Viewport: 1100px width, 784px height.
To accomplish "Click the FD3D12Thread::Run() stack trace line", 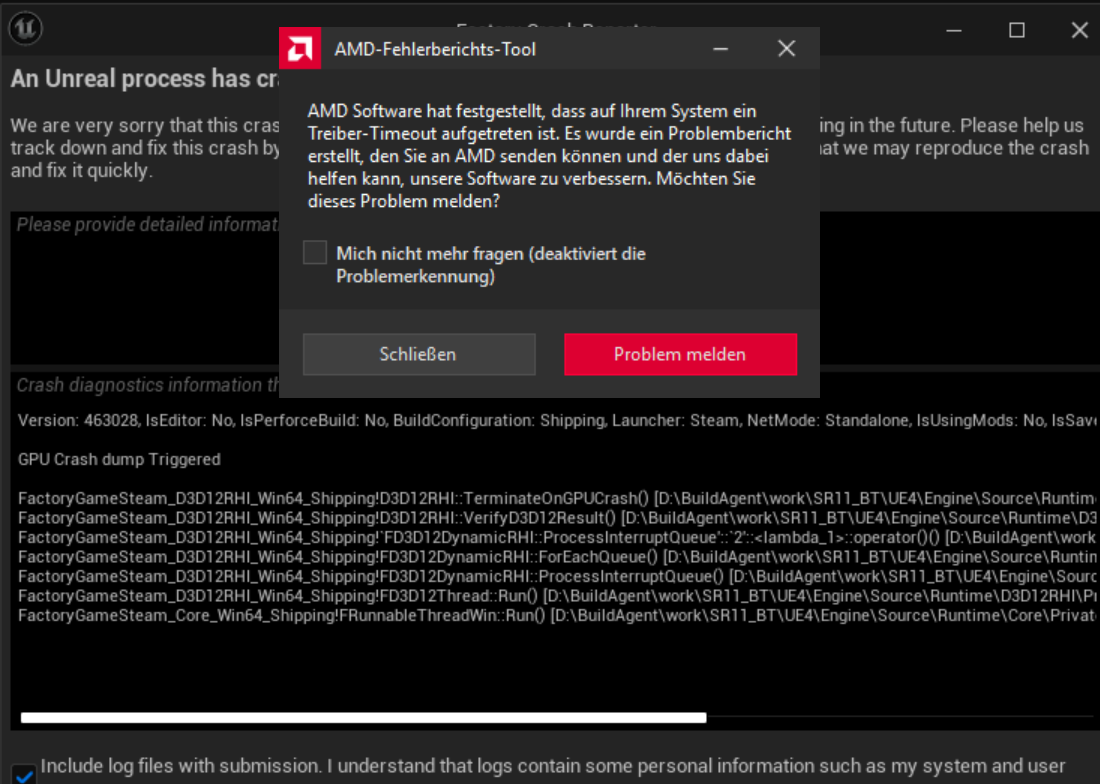I will [557, 596].
